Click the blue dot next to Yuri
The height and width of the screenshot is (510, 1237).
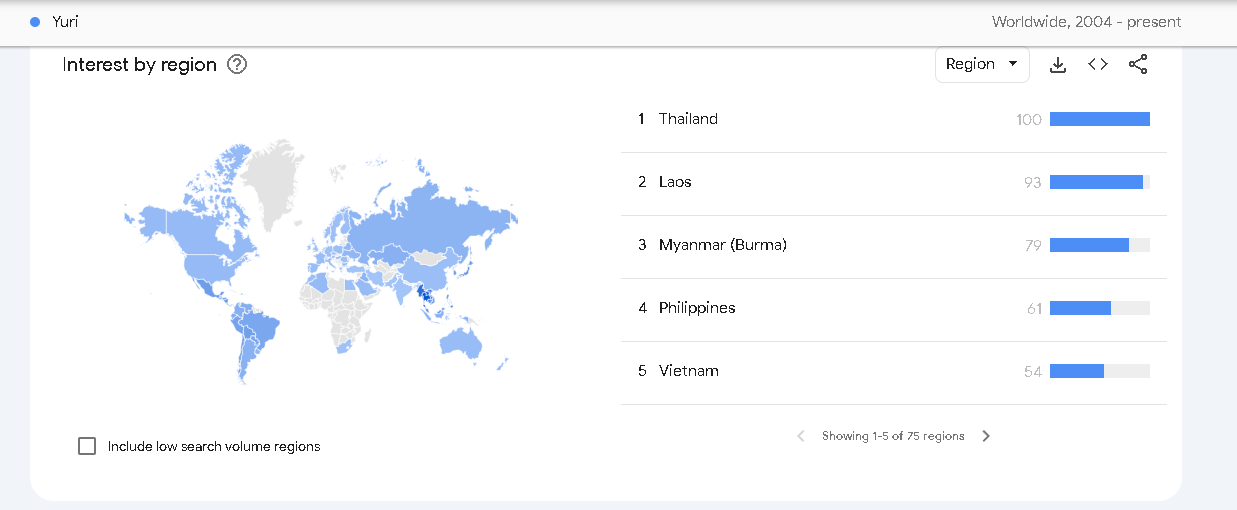[36, 22]
